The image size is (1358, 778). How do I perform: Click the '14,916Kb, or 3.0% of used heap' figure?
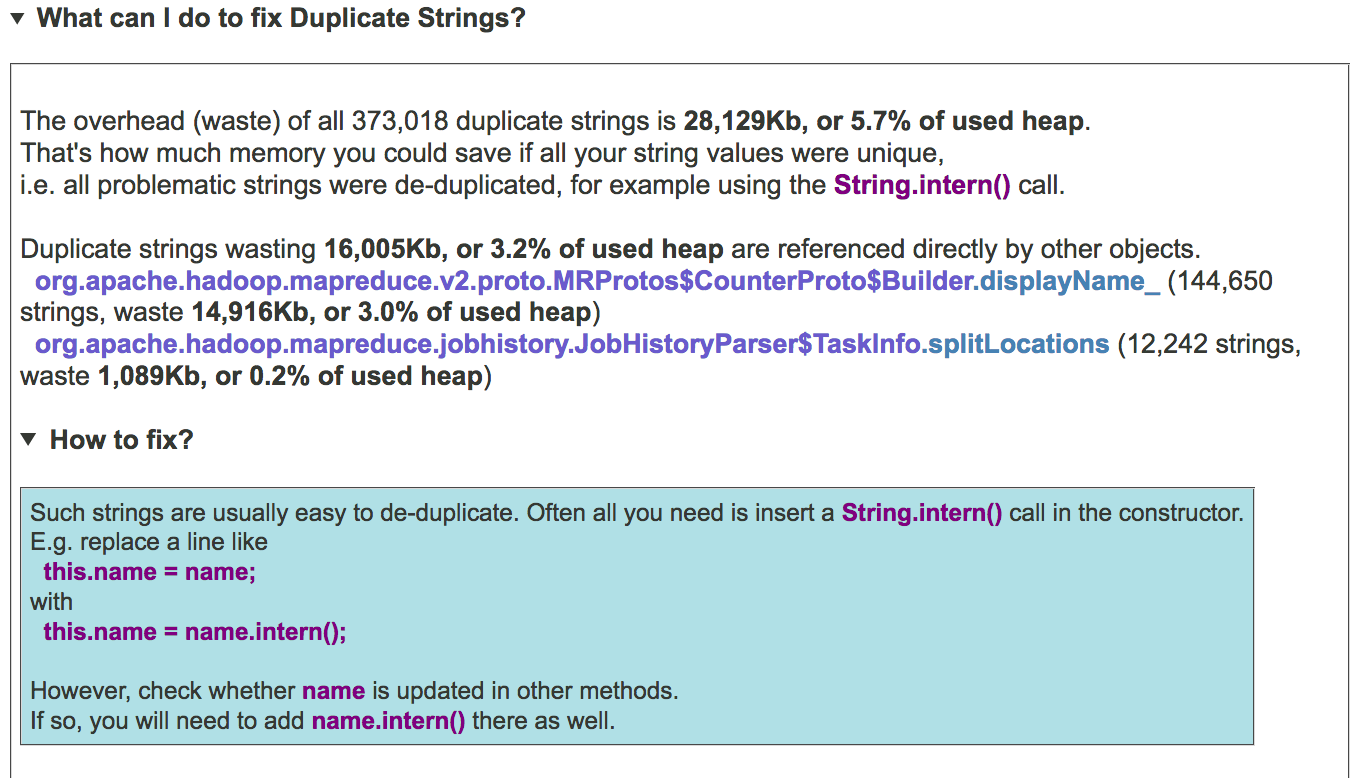pos(393,313)
